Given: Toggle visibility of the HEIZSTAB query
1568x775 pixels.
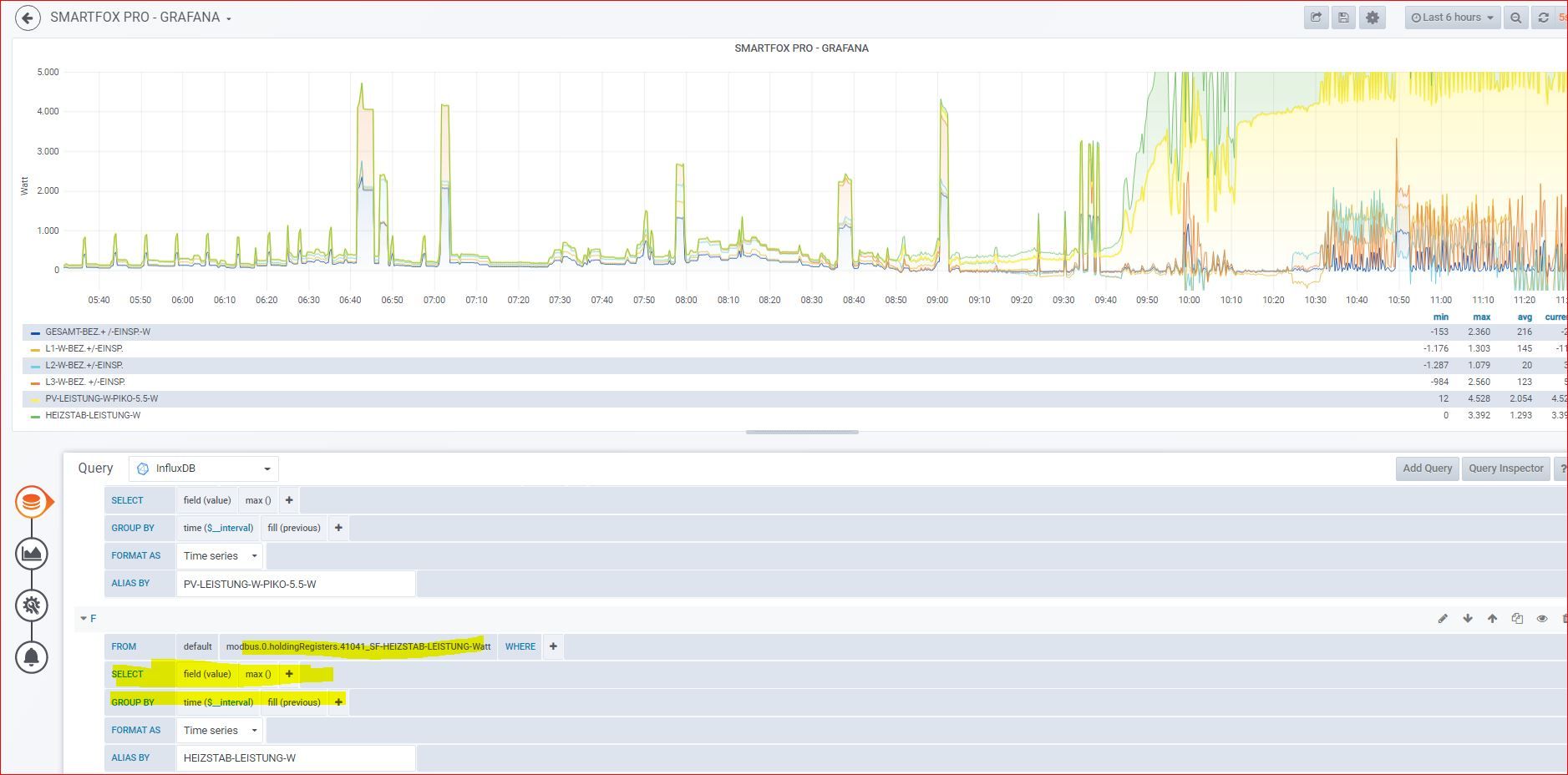Looking at the screenshot, I should [x=1541, y=619].
